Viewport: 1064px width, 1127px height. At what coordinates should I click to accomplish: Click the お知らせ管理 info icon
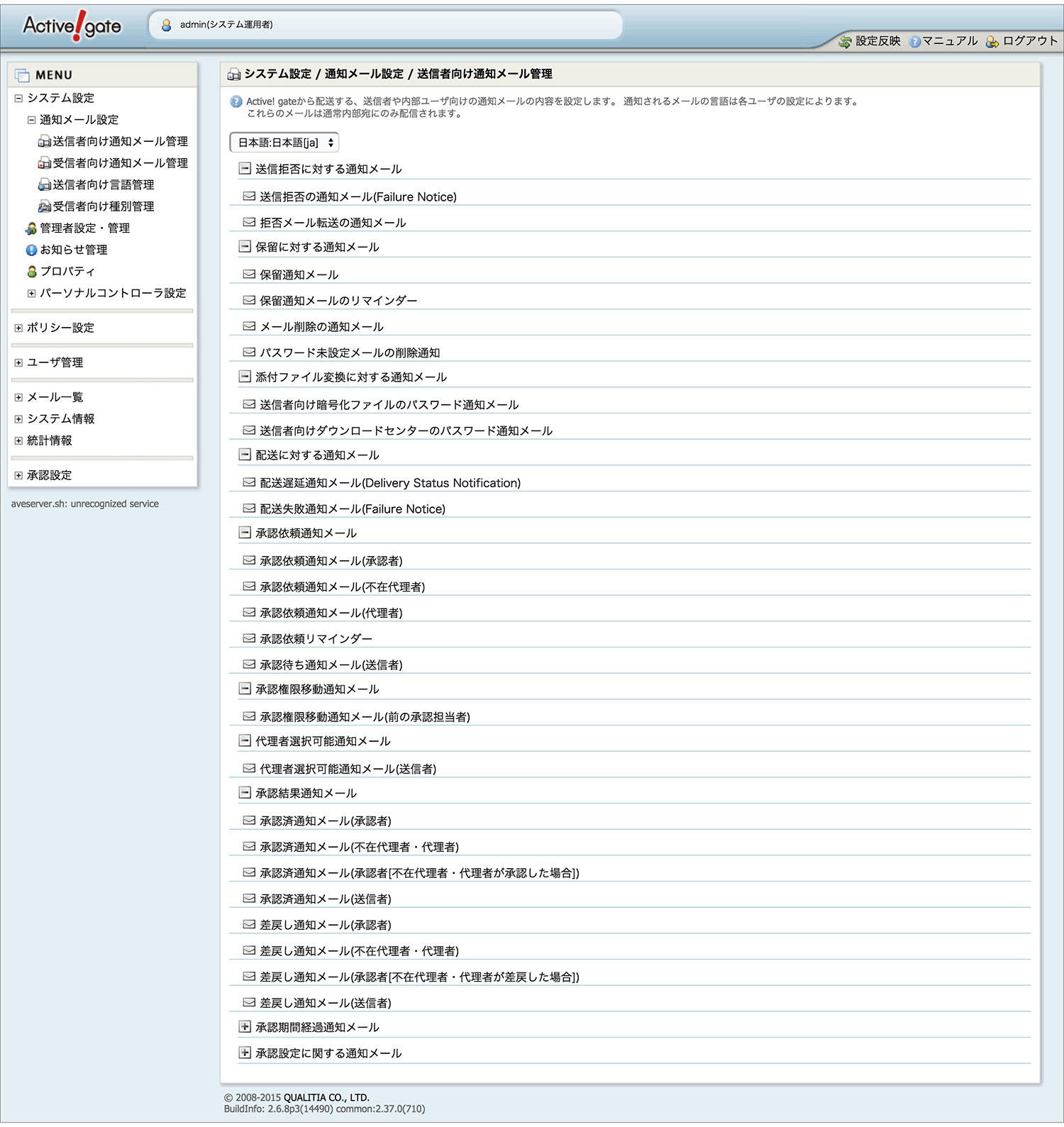(x=31, y=250)
